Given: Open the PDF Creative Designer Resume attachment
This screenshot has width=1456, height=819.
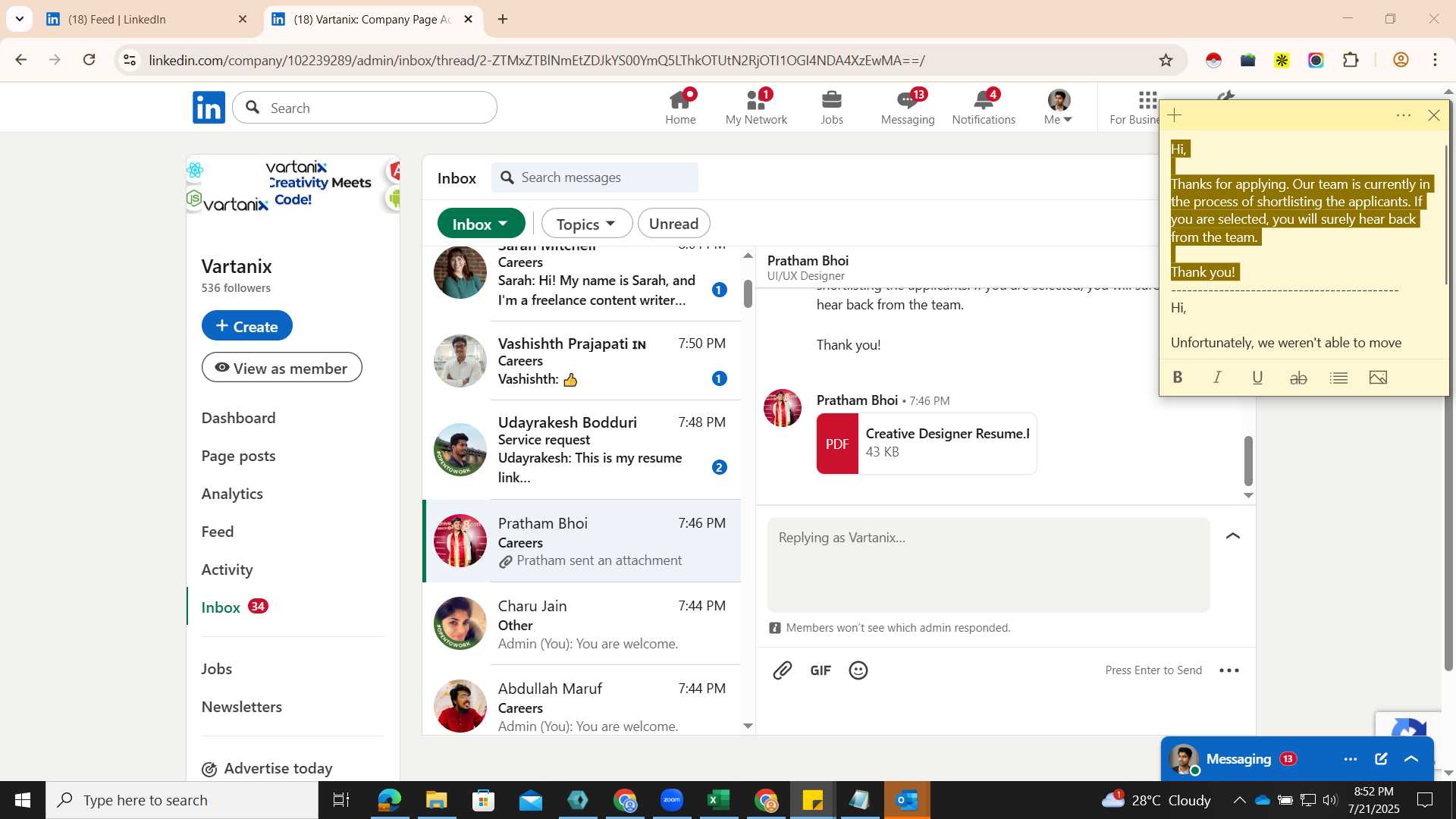Looking at the screenshot, I should pos(926,444).
